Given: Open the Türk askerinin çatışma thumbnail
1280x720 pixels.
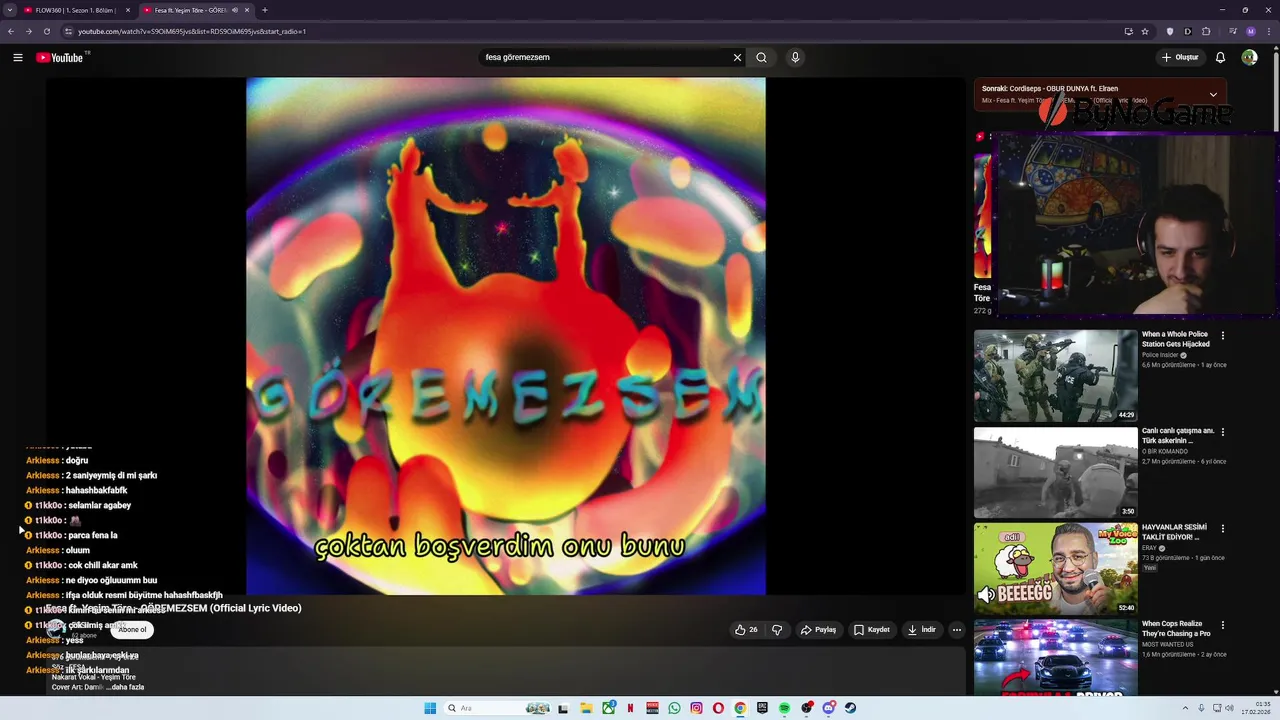Looking at the screenshot, I should click(1055, 472).
